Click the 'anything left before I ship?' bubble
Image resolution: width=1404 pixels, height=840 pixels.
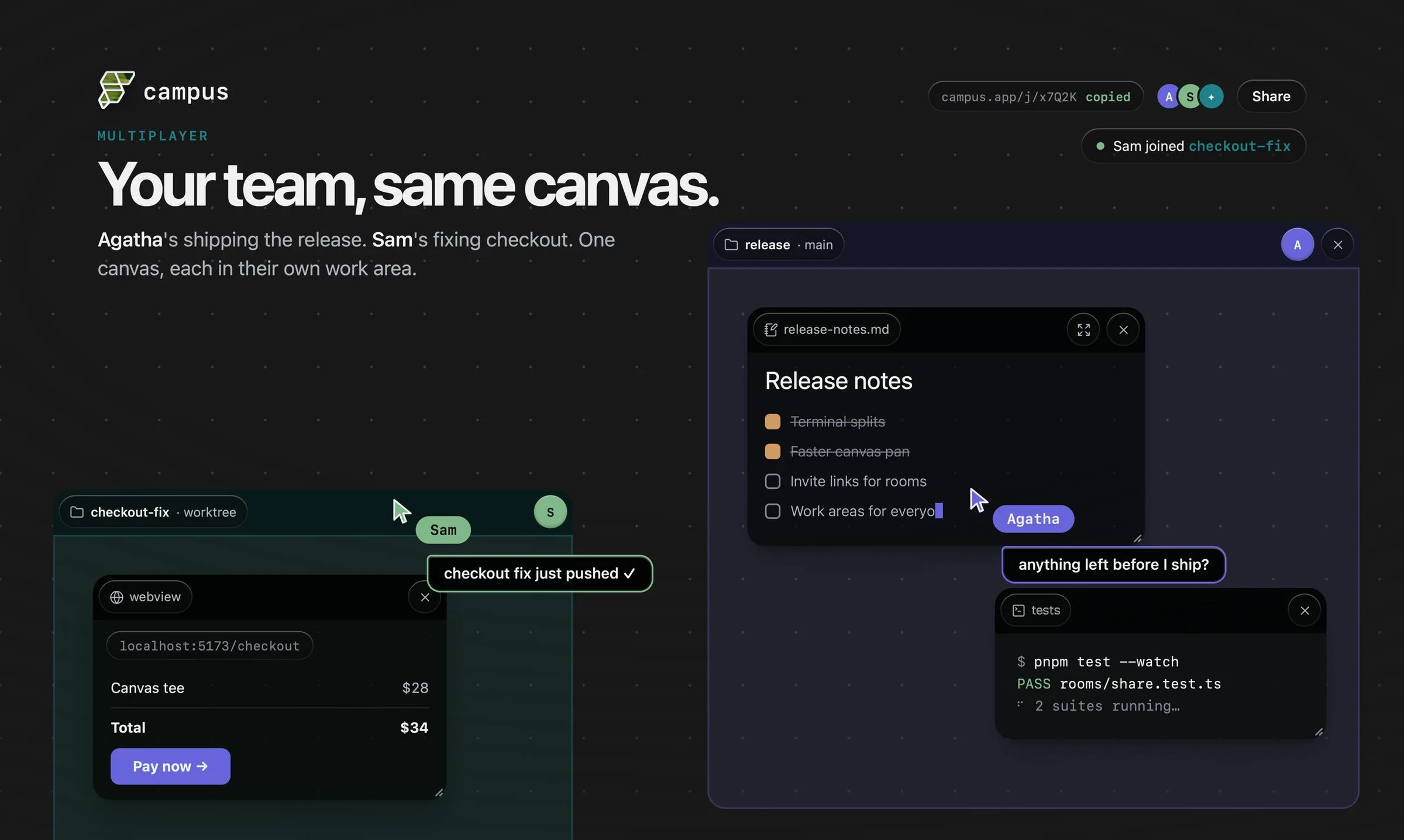pyautogui.click(x=1113, y=564)
